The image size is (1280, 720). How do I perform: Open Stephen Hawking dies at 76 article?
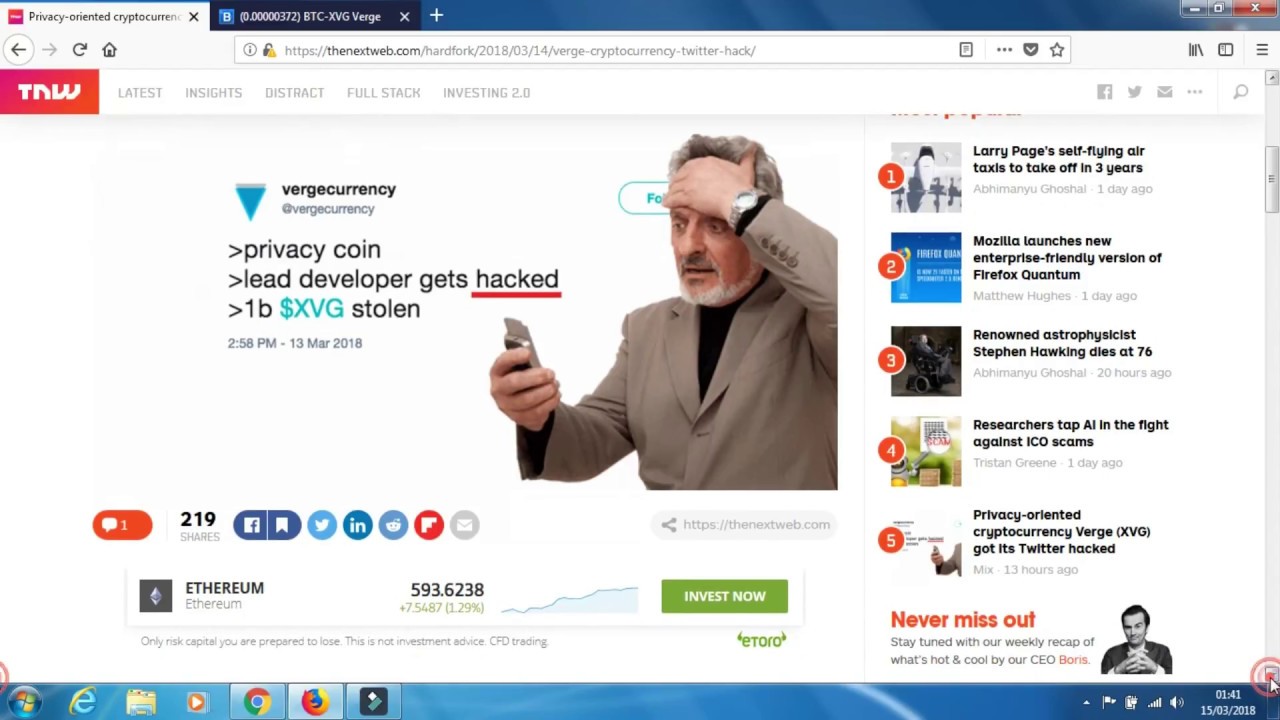point(1062,343)
